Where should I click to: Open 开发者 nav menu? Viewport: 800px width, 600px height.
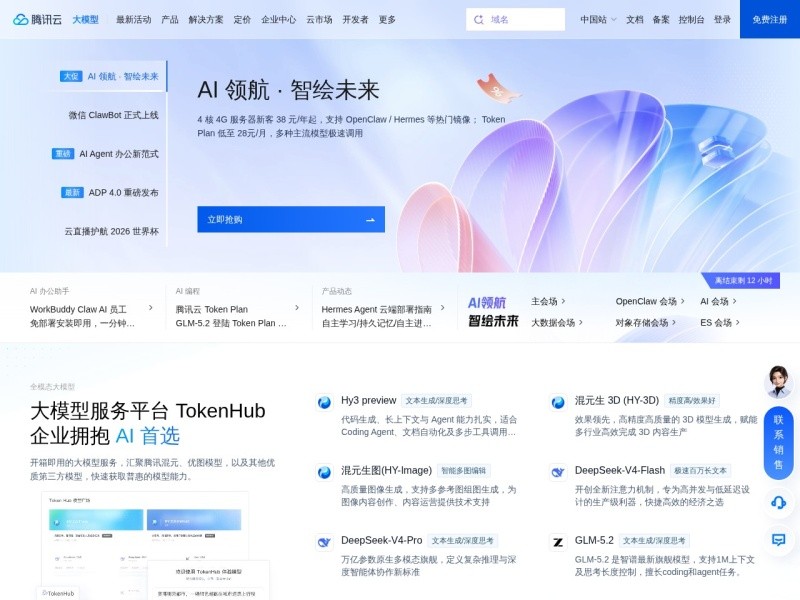pyautogui.click(x=355, y=19)
